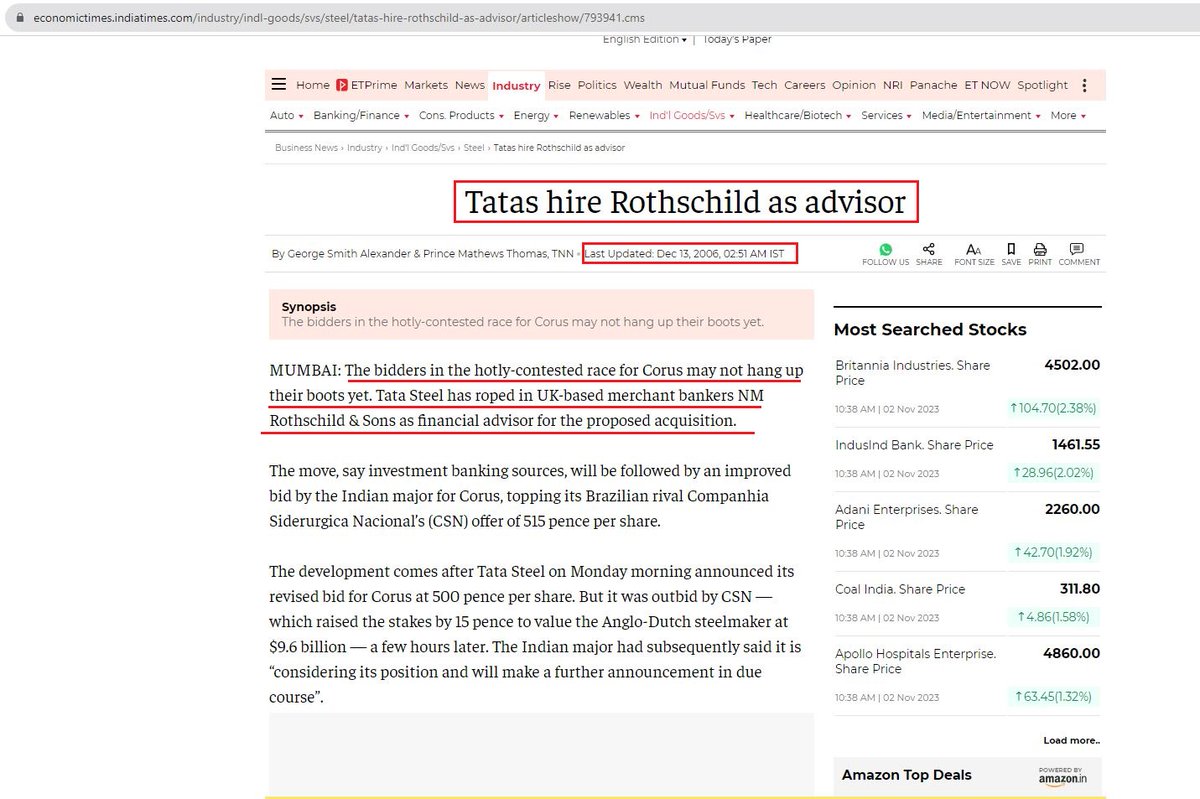Expand the Renewables submenu
This screenshot has width=1200, height=799.
(x=604, y=116)
